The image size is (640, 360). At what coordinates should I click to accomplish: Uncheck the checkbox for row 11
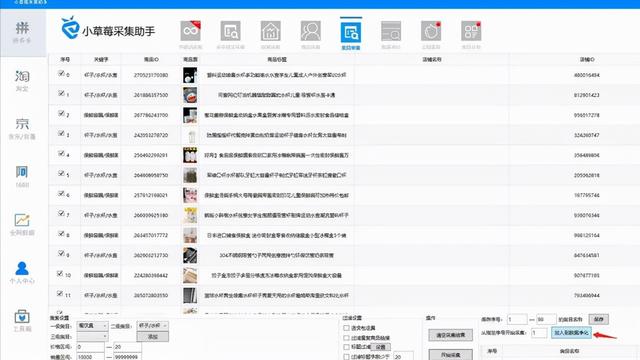[60, 293]
